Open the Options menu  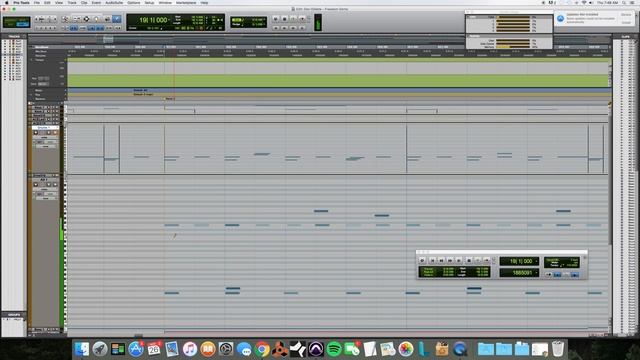click(133, 2)
